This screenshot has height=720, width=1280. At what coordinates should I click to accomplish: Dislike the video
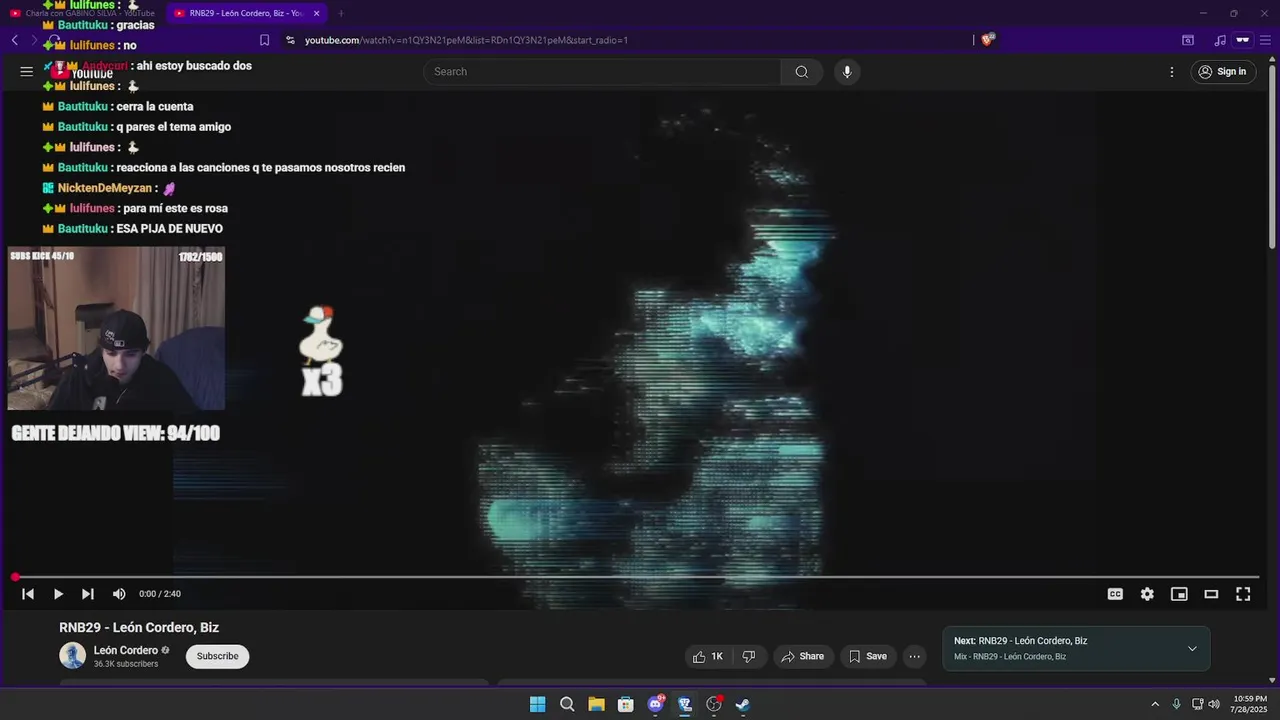[x=749, y=656]
